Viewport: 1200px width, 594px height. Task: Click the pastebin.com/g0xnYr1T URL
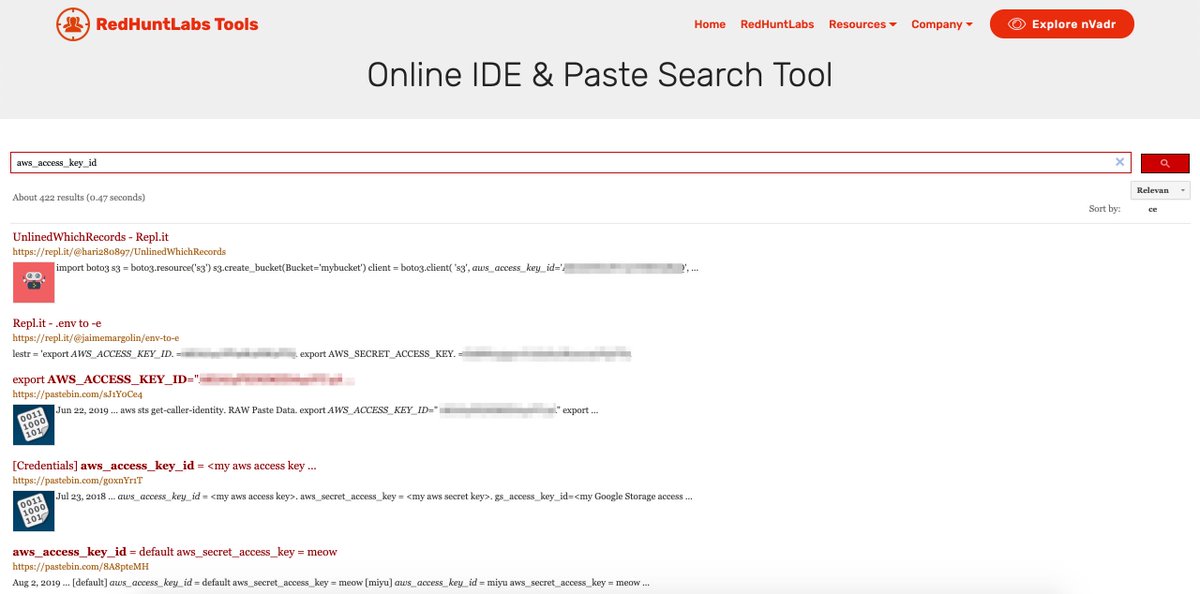pyautogui.click(x=78, y=481)
